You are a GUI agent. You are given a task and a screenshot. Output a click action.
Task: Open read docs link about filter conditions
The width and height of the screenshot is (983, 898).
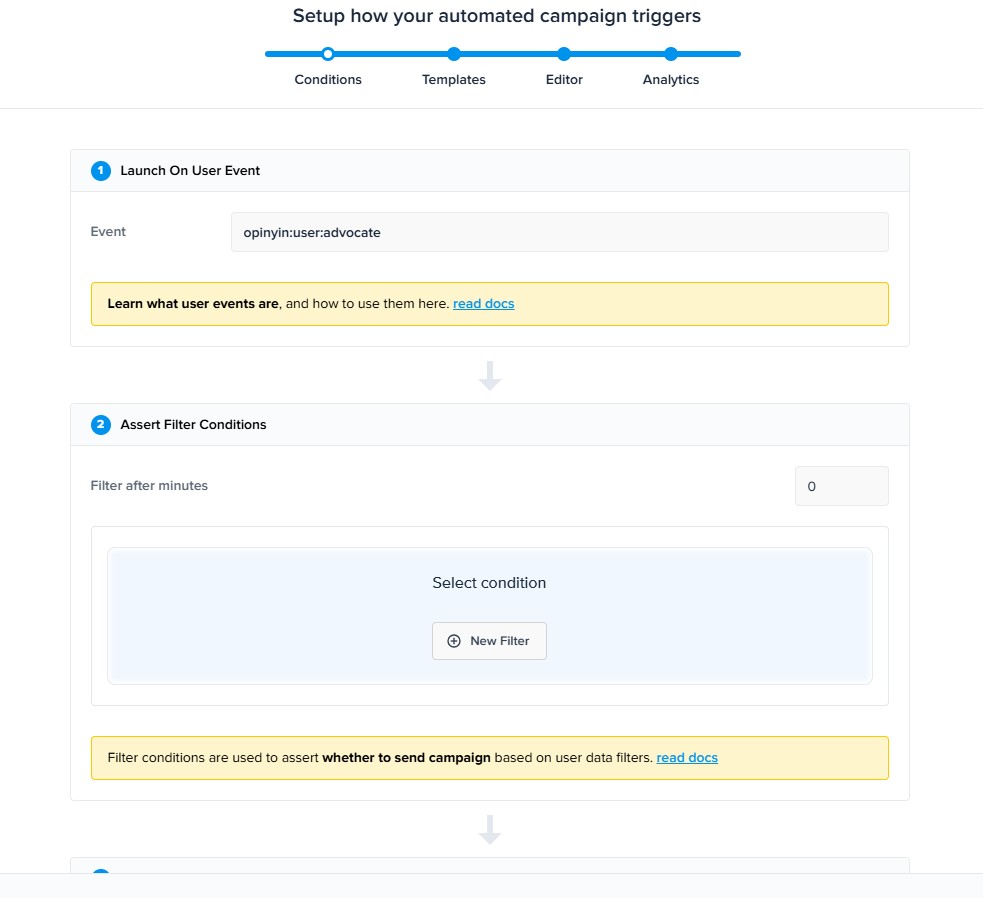tap(687, 758)
